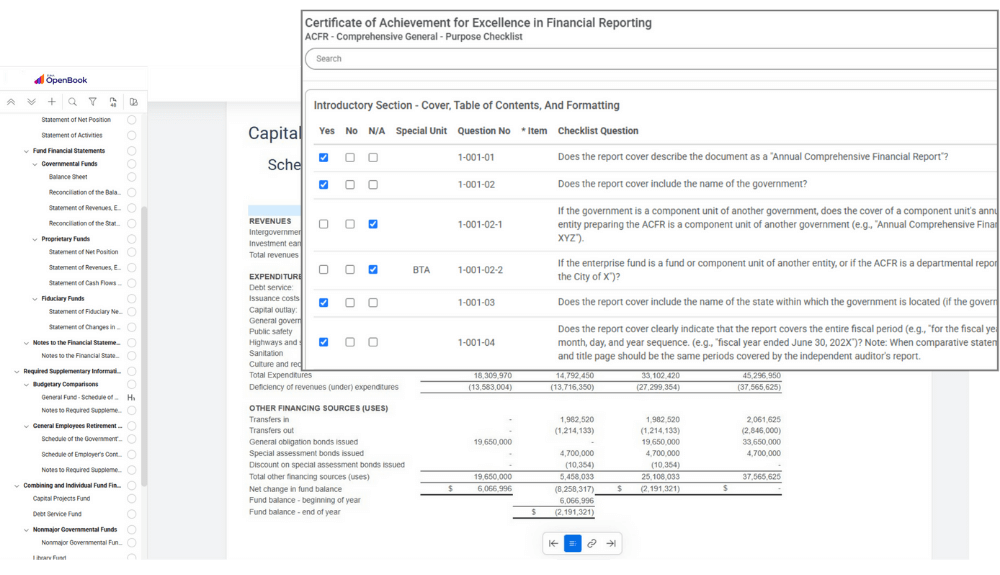
Task: Open Statement of Net Position under Proprietary Funds
Action: click(x=84, y=252)
